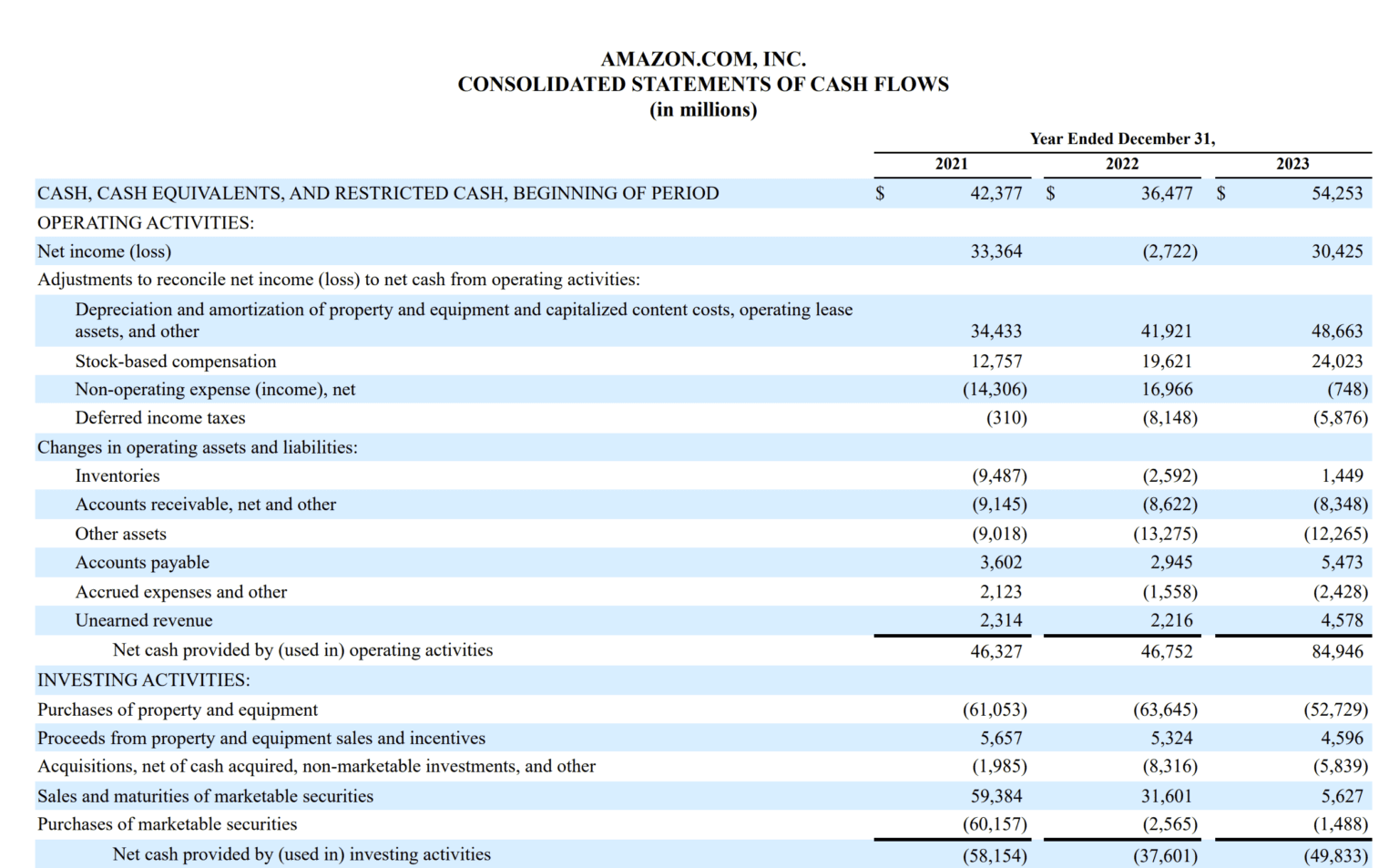Select the heading "CONSOLIDATED STATEMENTS OF CASH FLOWS"
This screenshot has width=1399, height=868.
point(703,85)
